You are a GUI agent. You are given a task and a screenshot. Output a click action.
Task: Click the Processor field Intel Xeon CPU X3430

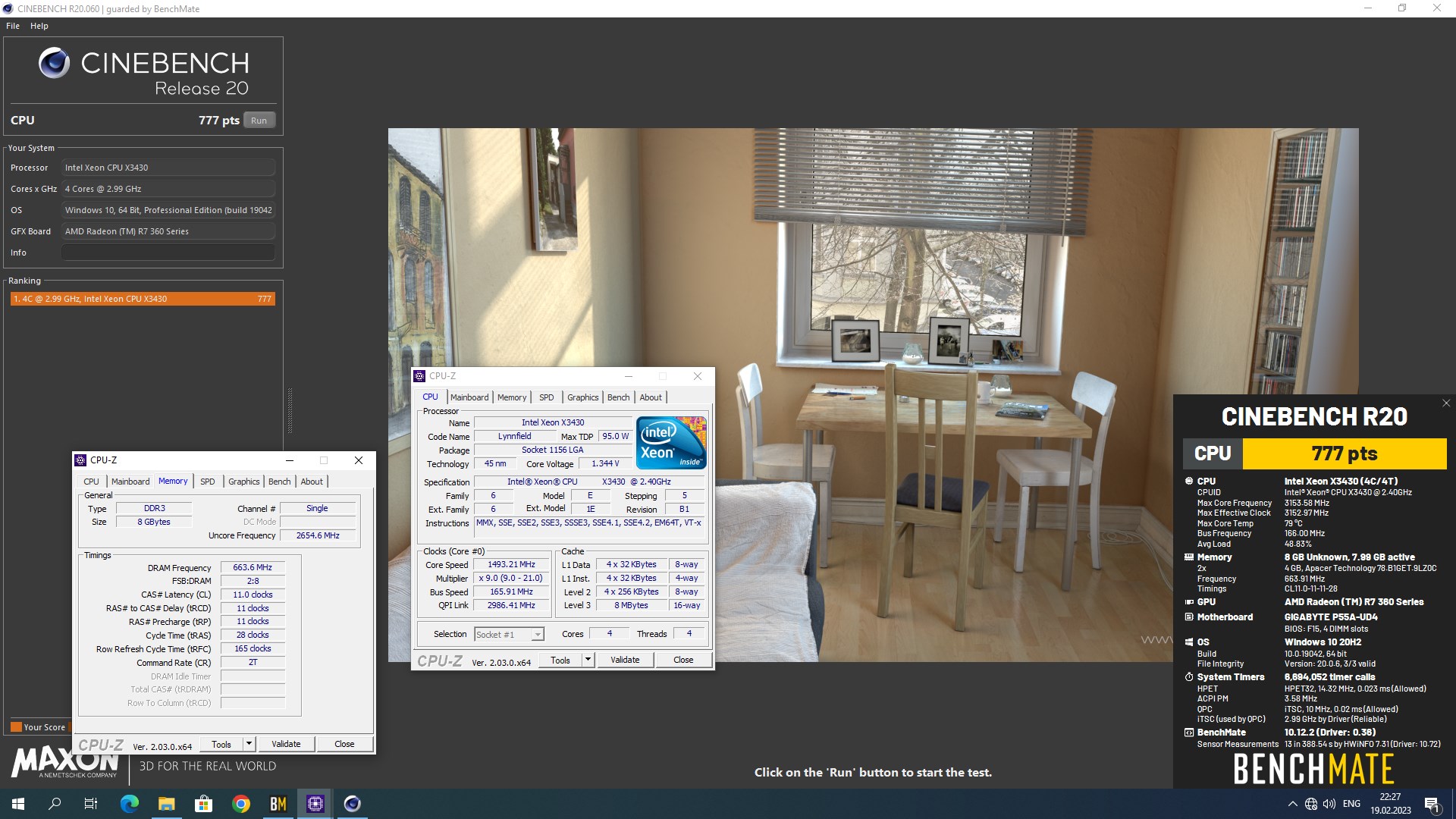pyautogui.click(x=168, y=168)
